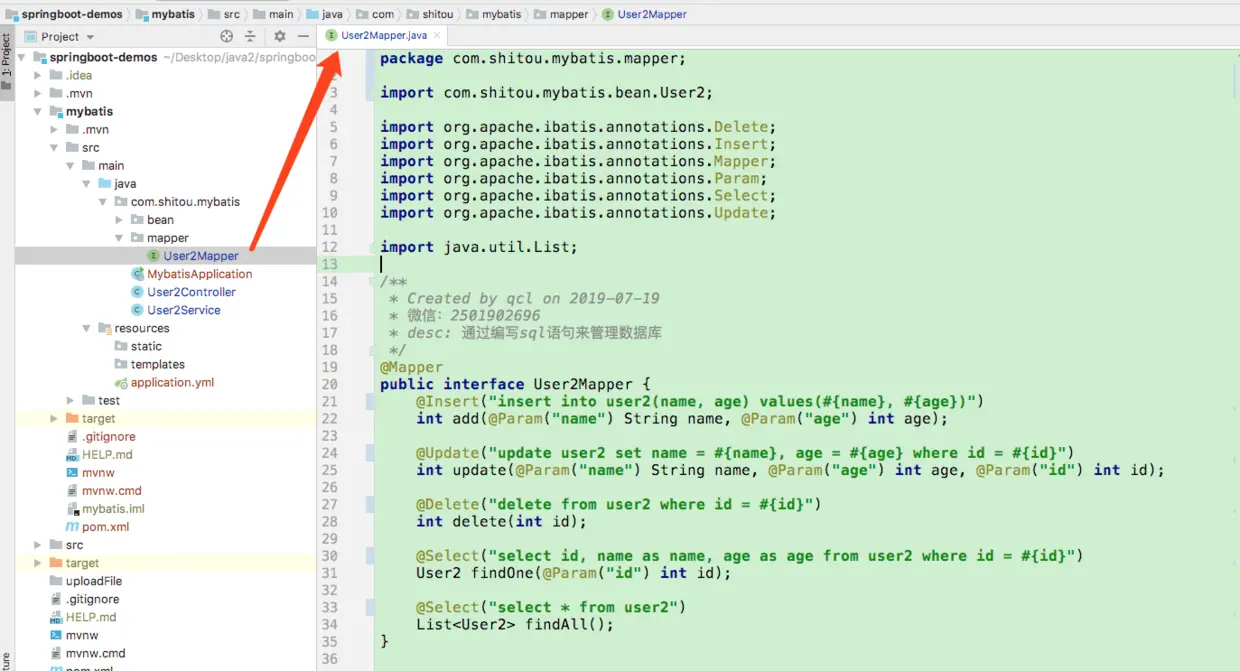Click the main breadcrumb in navigation bar
Screen dimensions: 1240x671
274,14
